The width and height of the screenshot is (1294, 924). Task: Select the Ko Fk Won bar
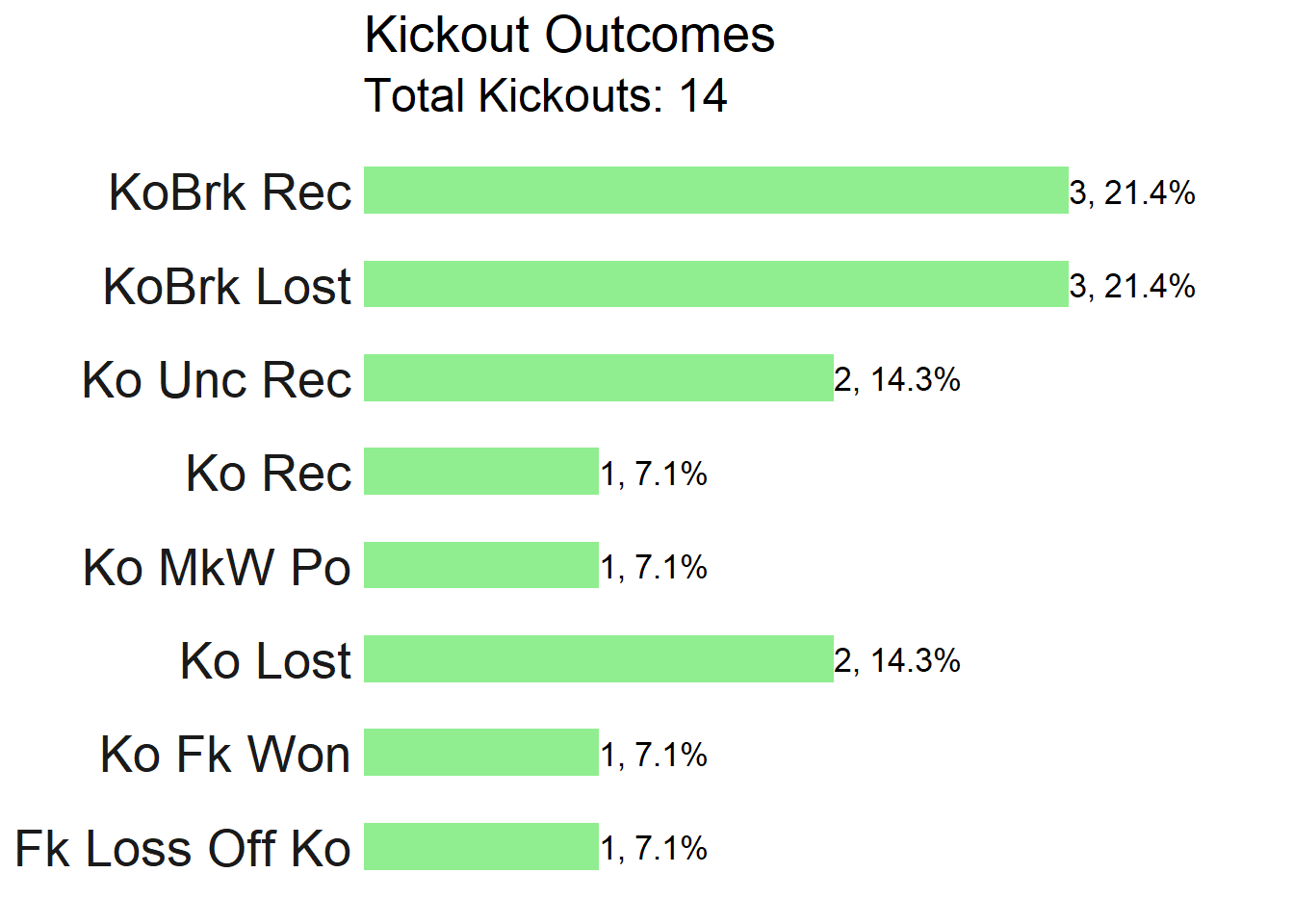pos(481,753)
